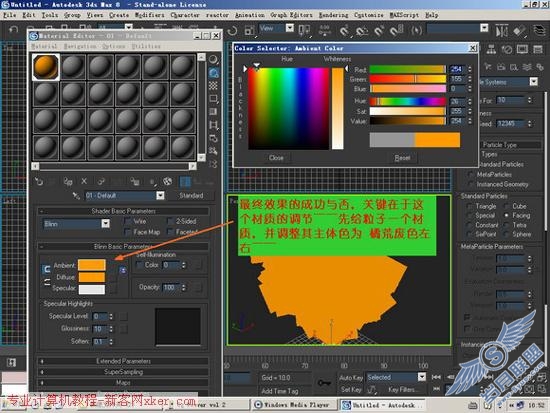Viewport: 550px width, 413px height.
Task: Click the Align tool icon in main toolbar
Action: [519, 31]
